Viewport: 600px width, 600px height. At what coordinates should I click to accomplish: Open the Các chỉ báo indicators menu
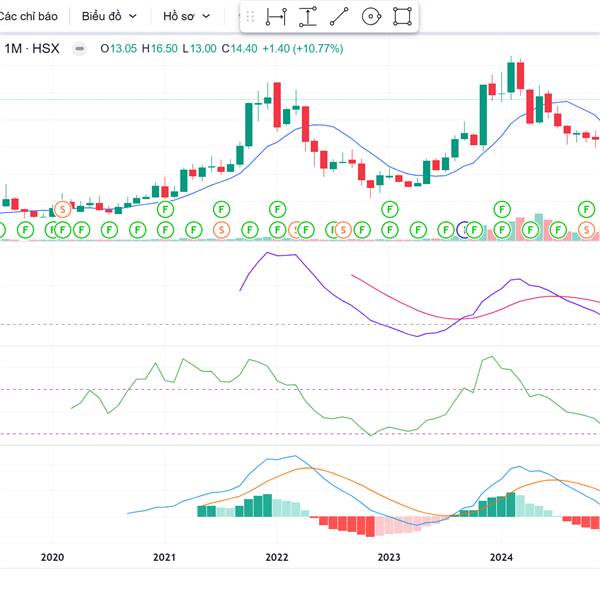point(28,16)
